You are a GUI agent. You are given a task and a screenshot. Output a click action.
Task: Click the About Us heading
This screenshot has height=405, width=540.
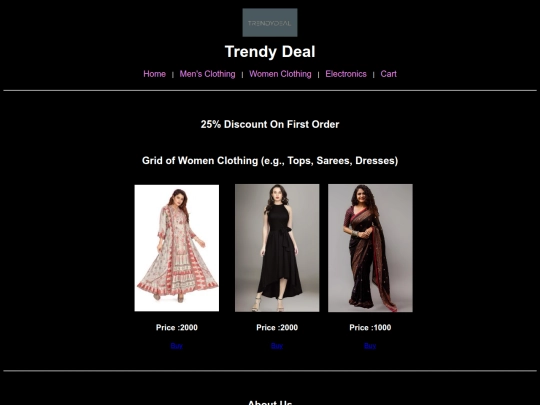pyautogui.click(x=270, y=402)
